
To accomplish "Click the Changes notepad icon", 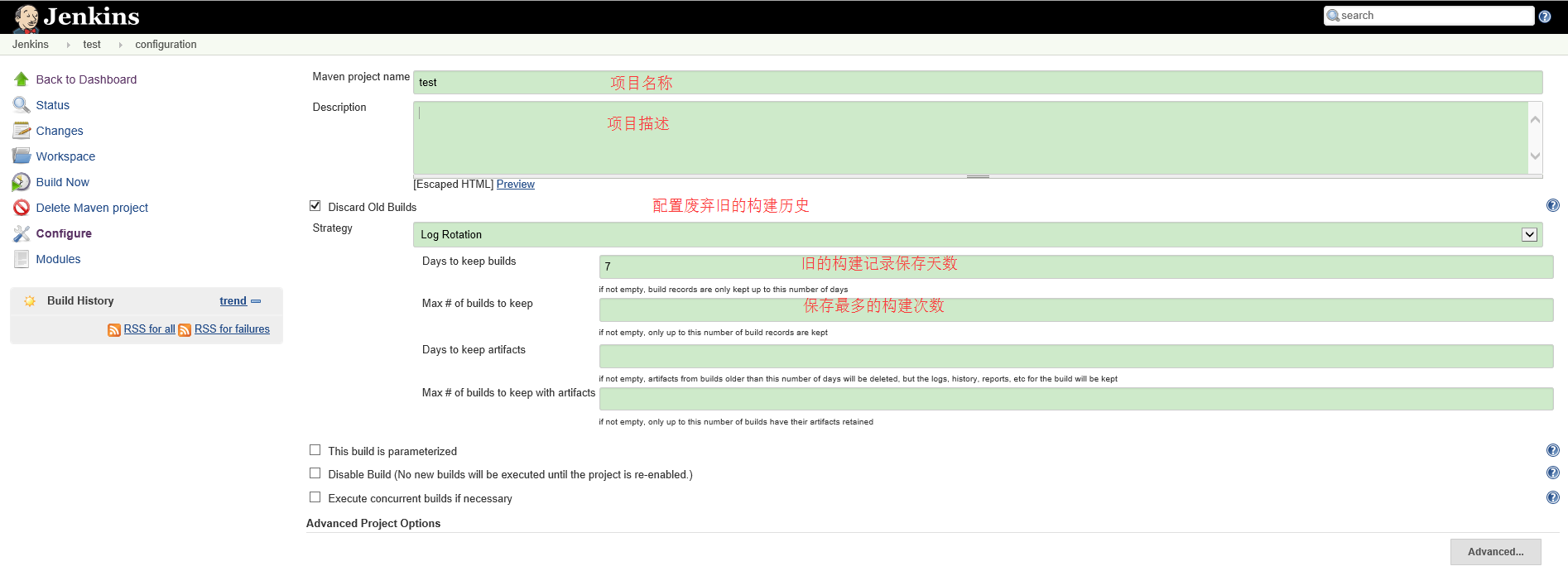I will coord(22,131).
